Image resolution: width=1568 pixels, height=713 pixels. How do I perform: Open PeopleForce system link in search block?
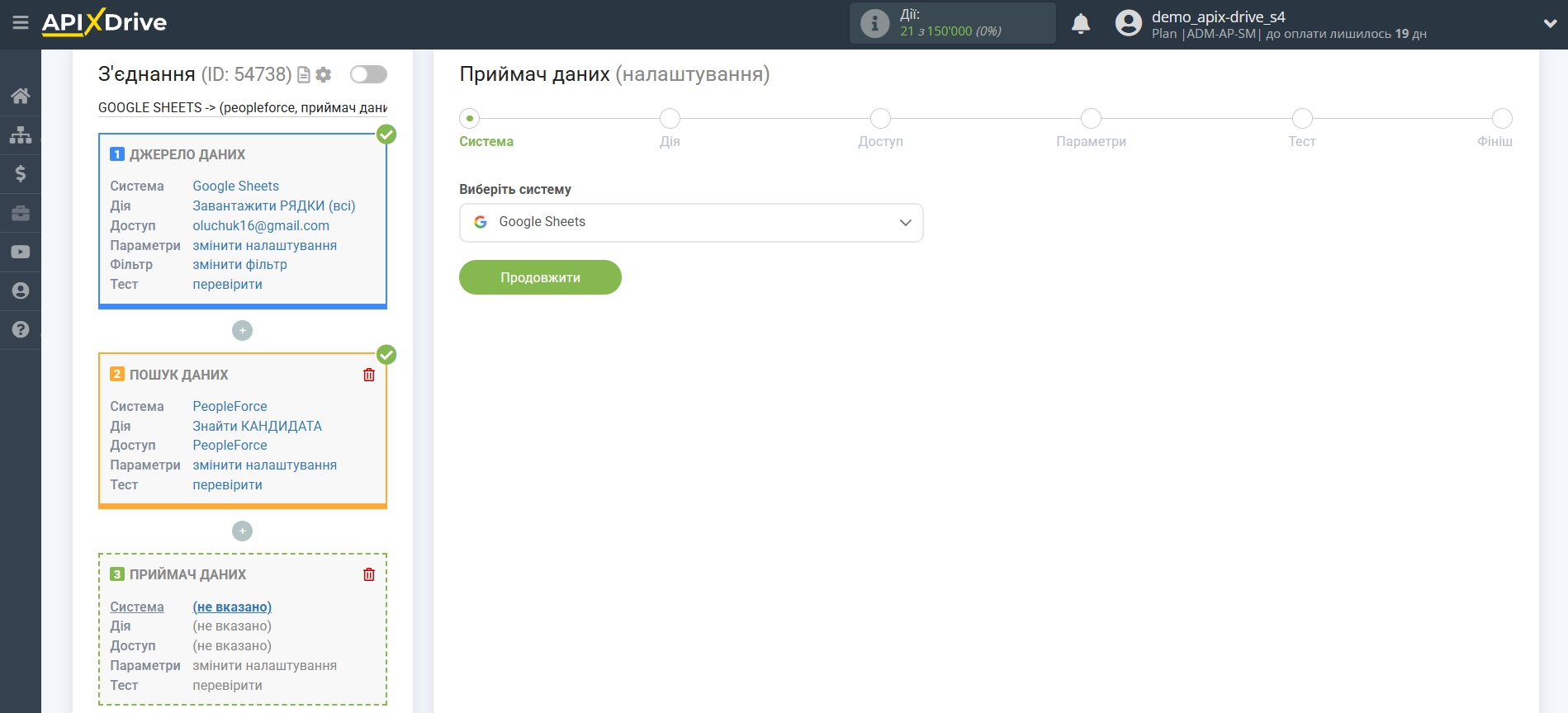point(230,406)
